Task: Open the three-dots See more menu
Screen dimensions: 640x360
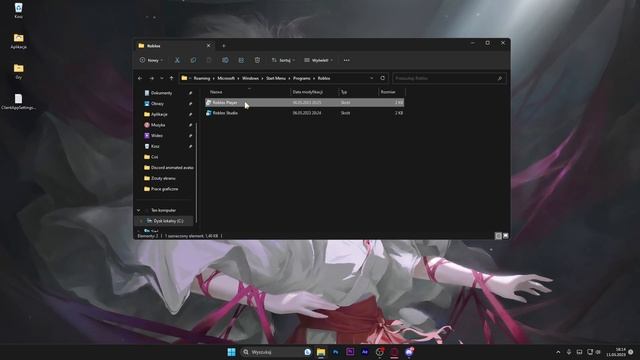Action: pos(347,60)
